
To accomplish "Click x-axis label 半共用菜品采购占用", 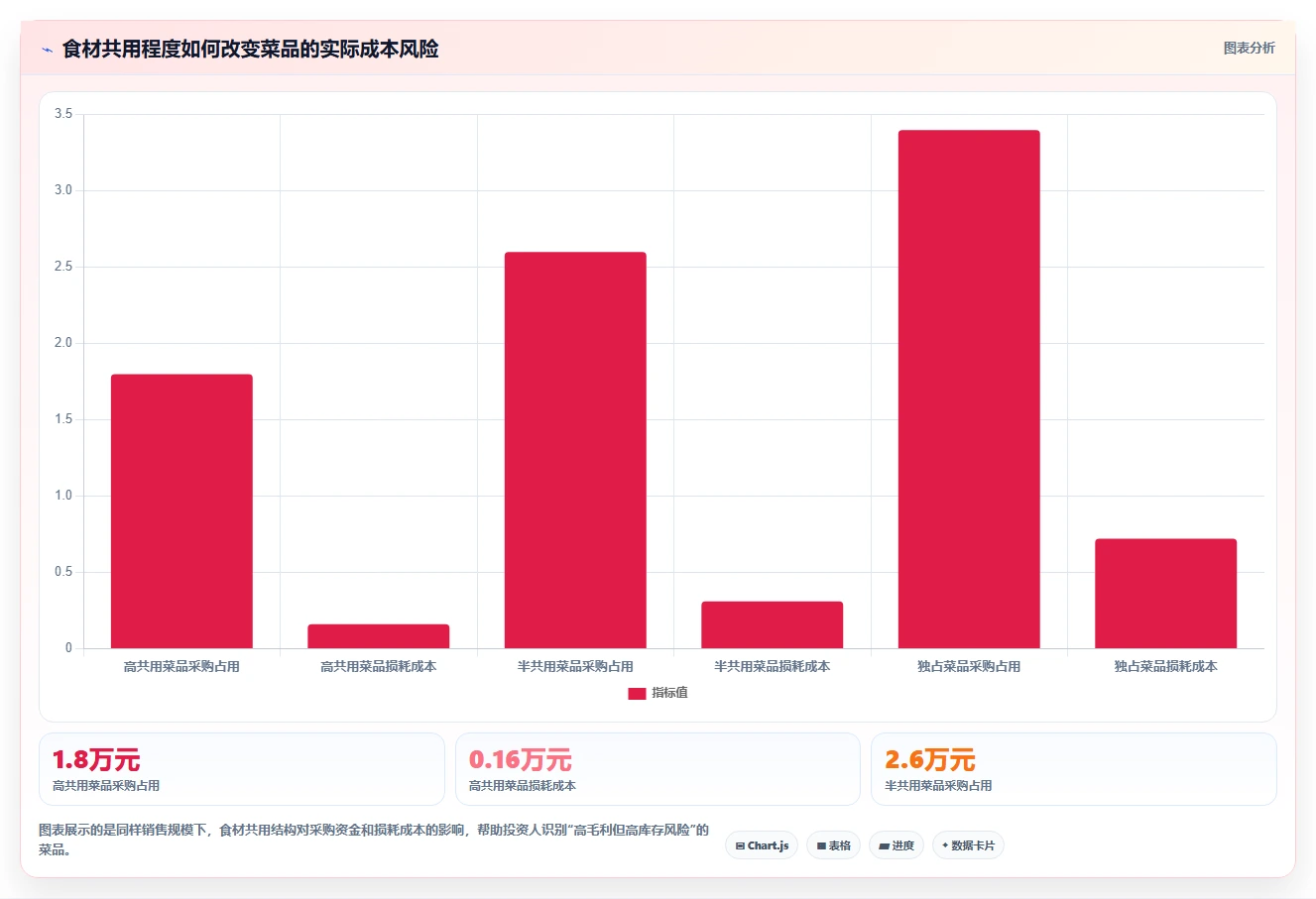I will [x=575, y=667].
